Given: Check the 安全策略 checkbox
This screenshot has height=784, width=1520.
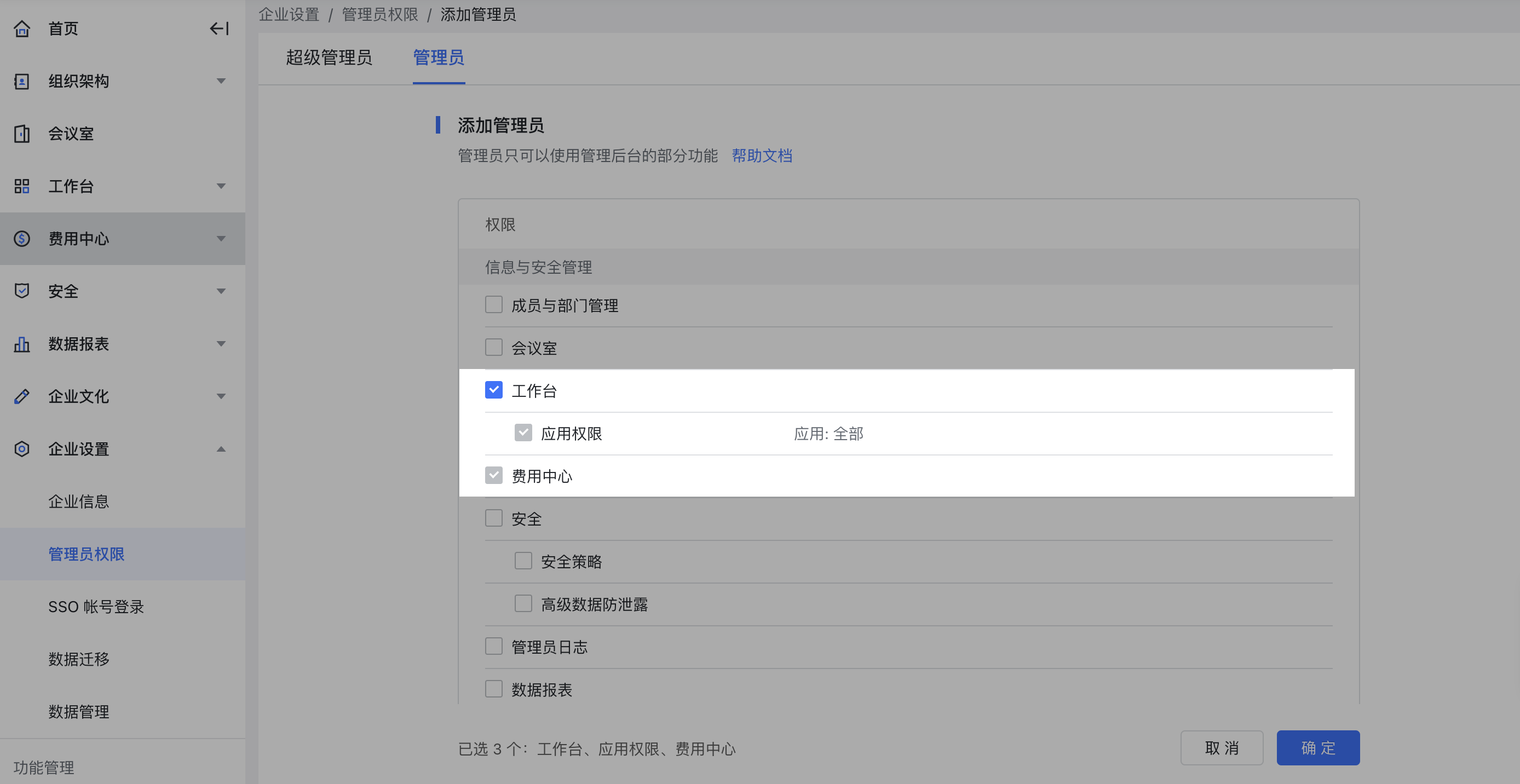Looking at the screenshot, I should coord(523,561).
